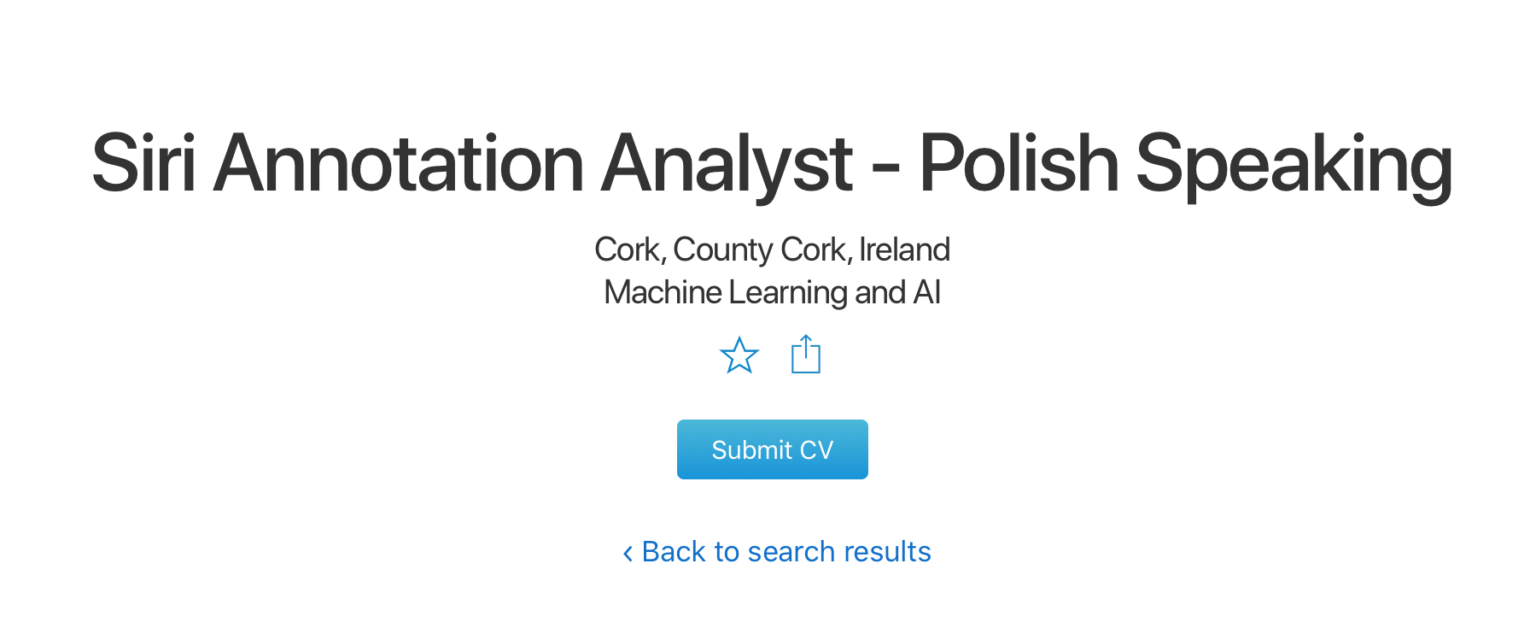Click the Machine Learning and AI team label
The width and height of the screenshot is (1536, 634).
771,293
